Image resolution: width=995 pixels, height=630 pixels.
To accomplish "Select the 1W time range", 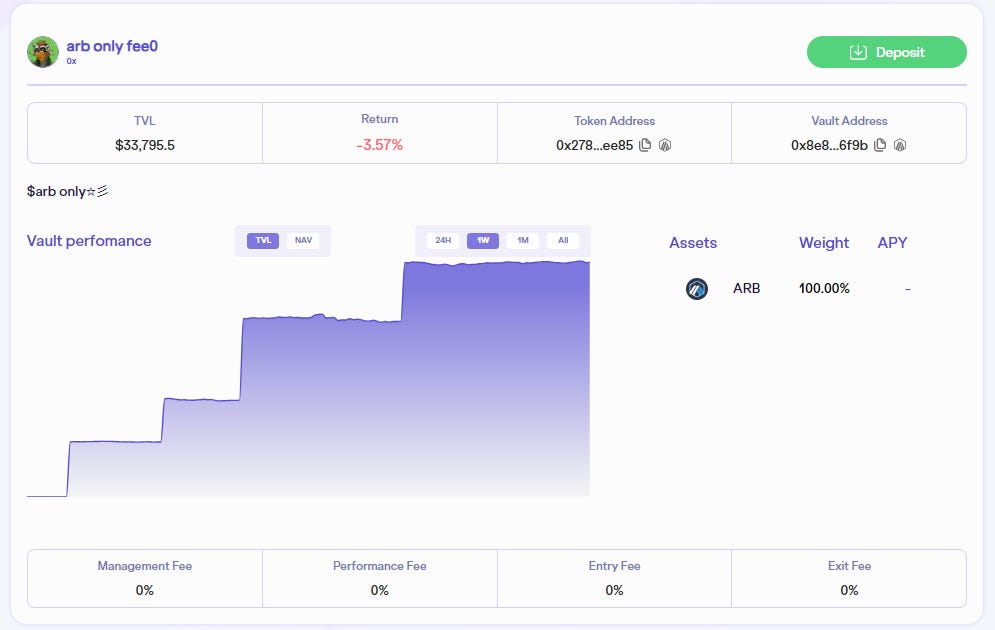I will coord(483,240).
